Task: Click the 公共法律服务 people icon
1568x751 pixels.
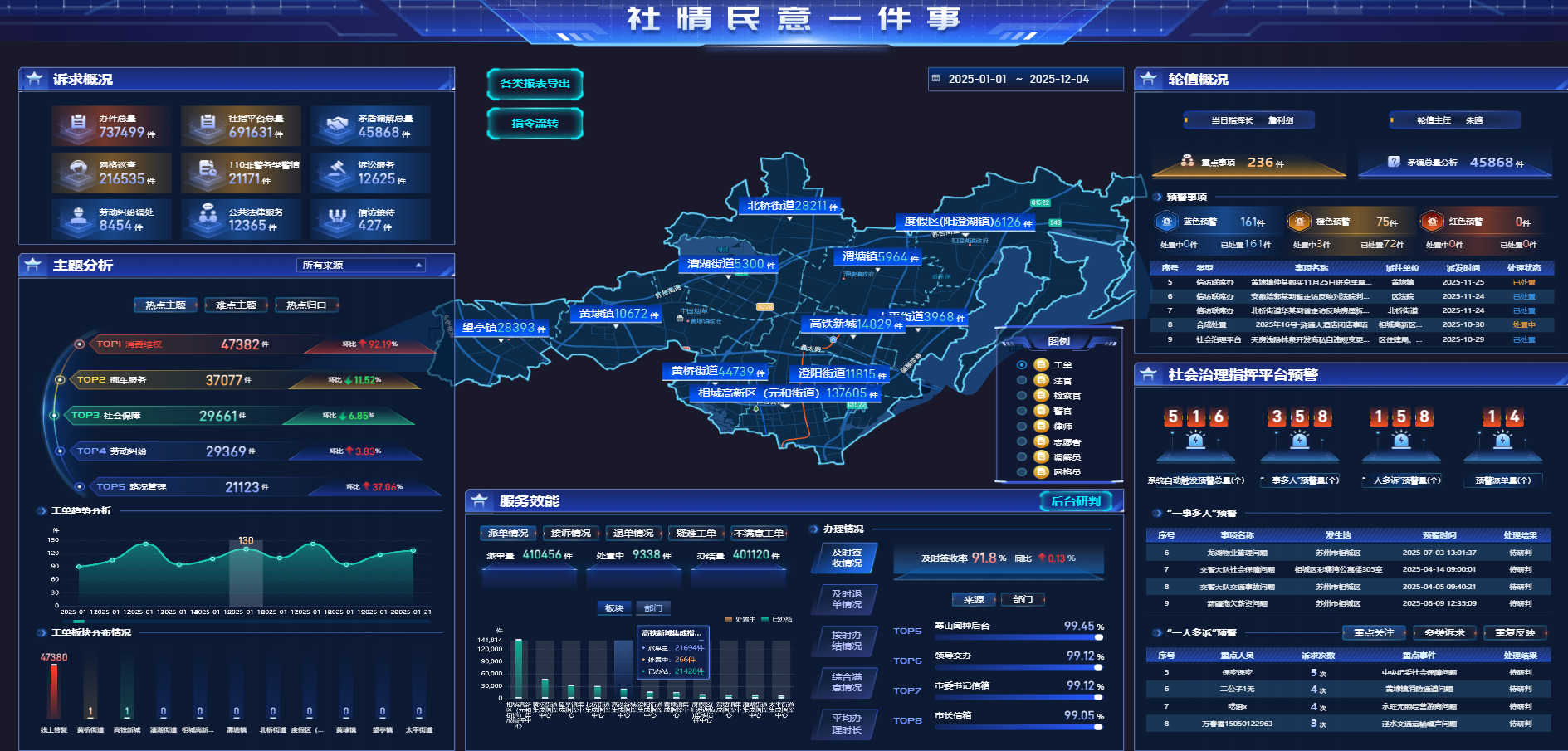Action: 207,218
